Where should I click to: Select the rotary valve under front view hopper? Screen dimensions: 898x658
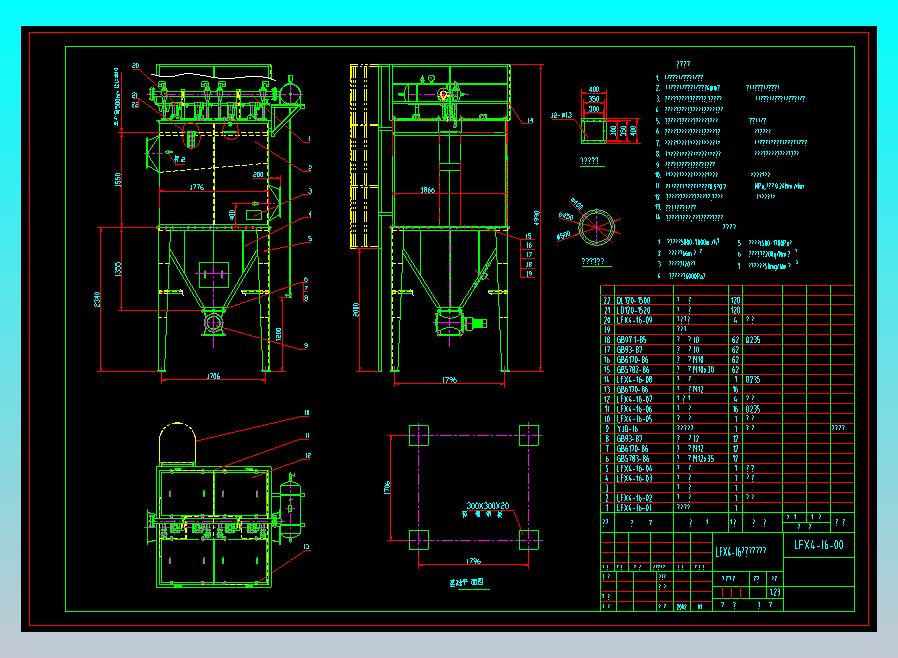pos(213,323)
